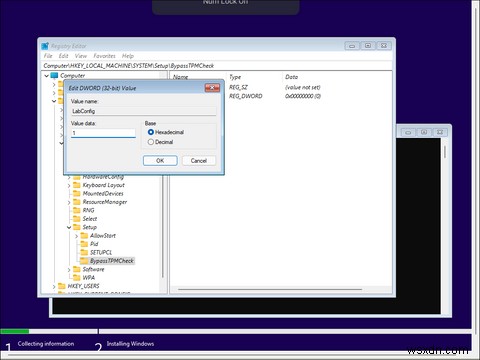Screen dimensions: 480x360
Task: Open the Edit menu
Action: [x=63, y=56]
